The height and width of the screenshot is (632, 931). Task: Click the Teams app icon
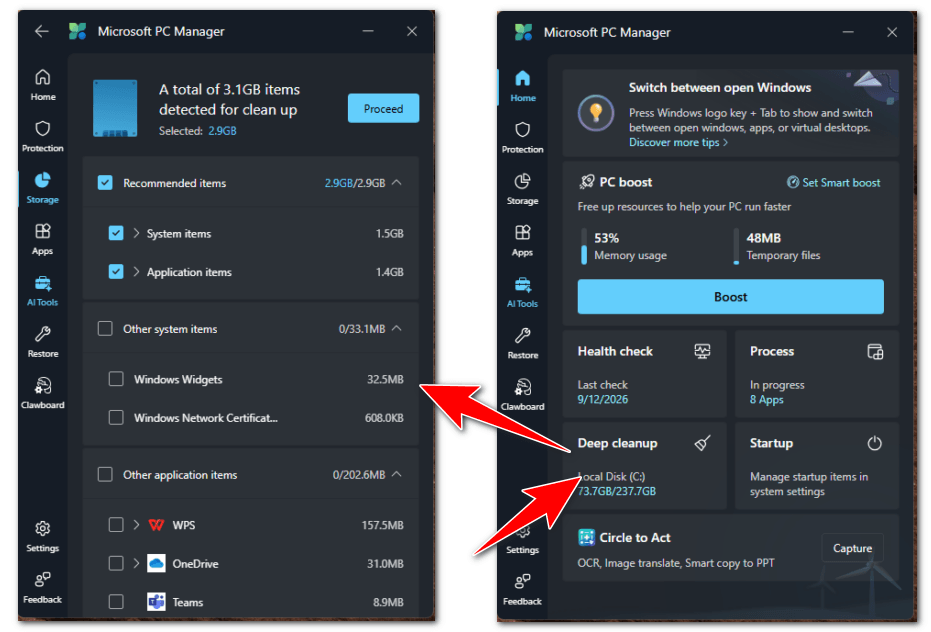coord(156,602)
